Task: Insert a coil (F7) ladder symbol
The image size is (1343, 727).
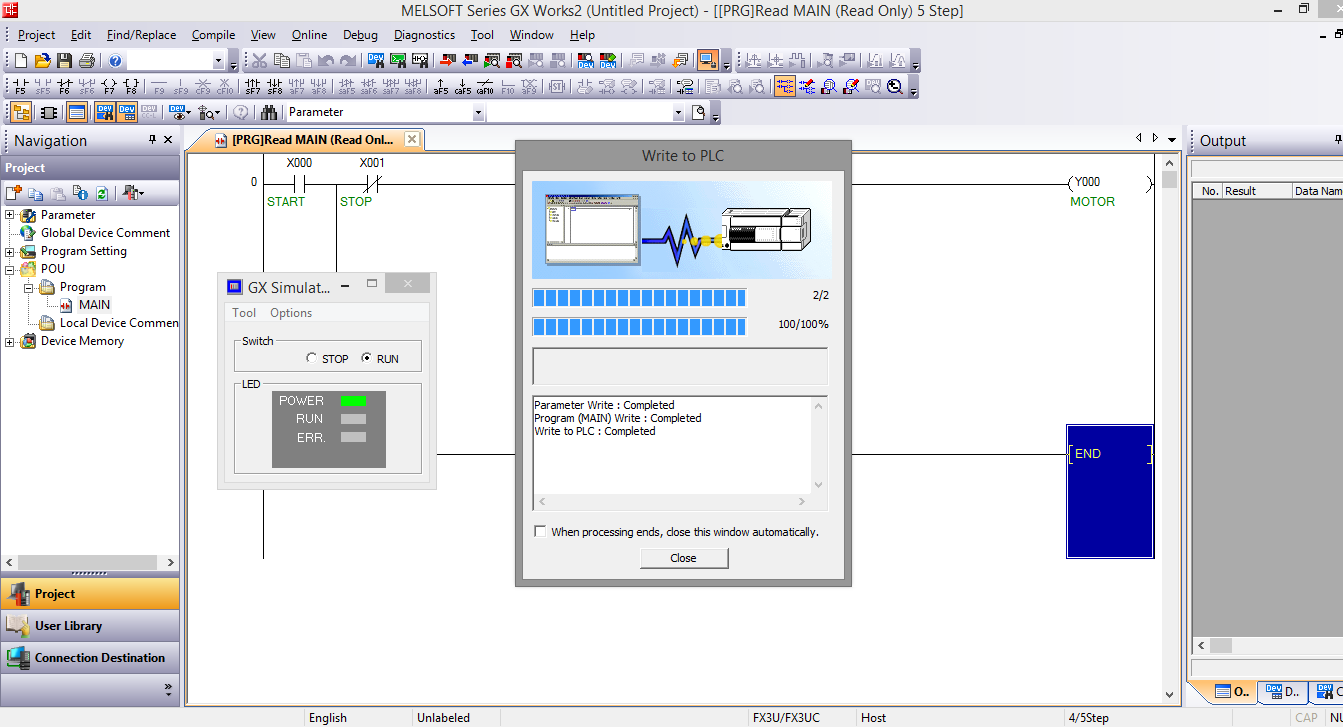Action: pos(108,87)
